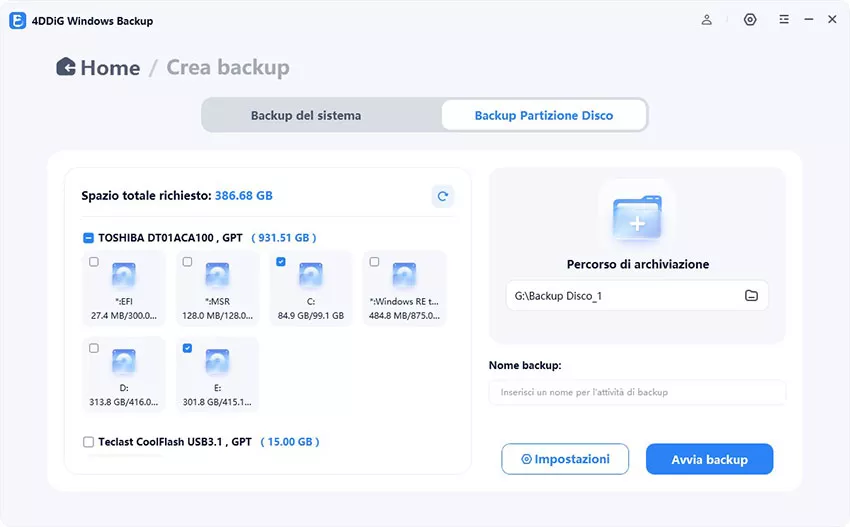Viewport: 850px width, 527px height.
Task: Minimize the 4DDiG window
Action: point(809,20)
